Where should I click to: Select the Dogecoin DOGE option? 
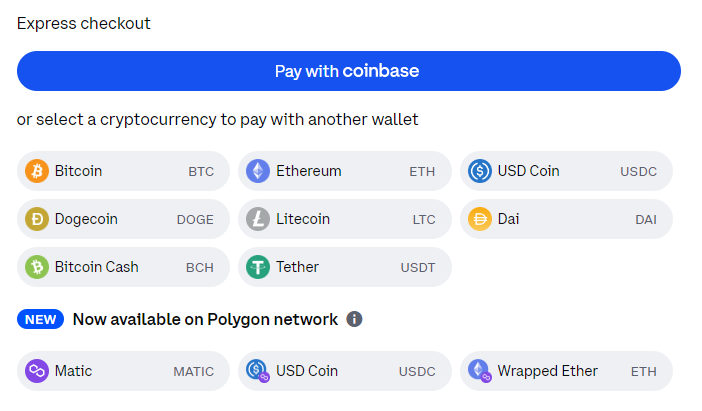click(x=123, y=219)
